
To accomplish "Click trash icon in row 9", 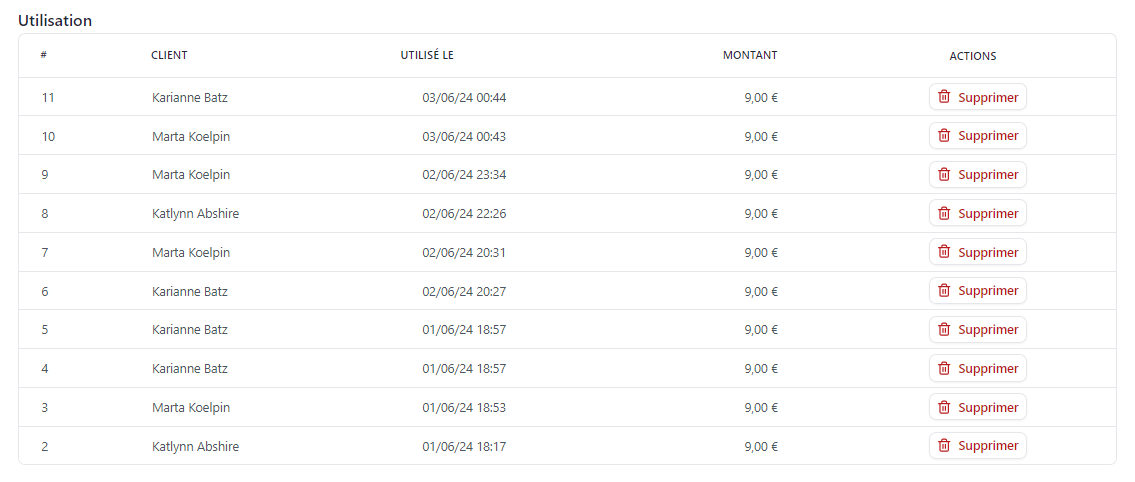I will tap(944, 175).
